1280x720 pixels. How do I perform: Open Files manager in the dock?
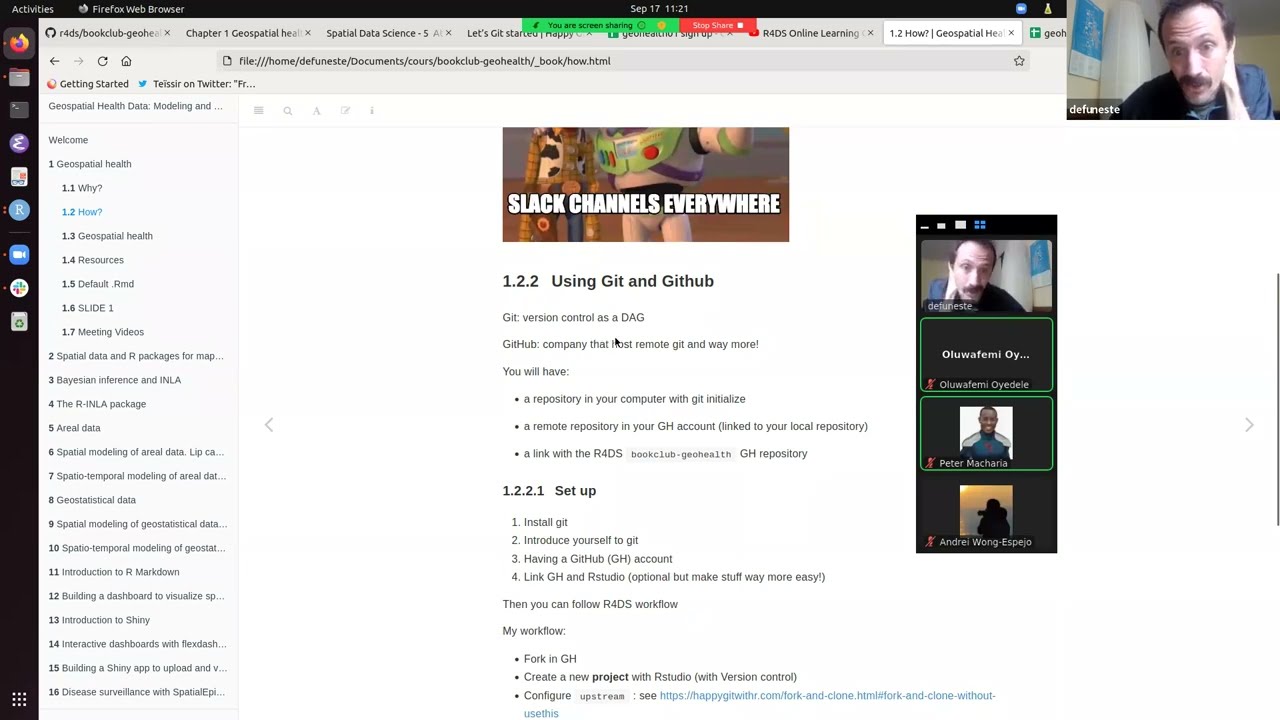(x=19, y=76)
